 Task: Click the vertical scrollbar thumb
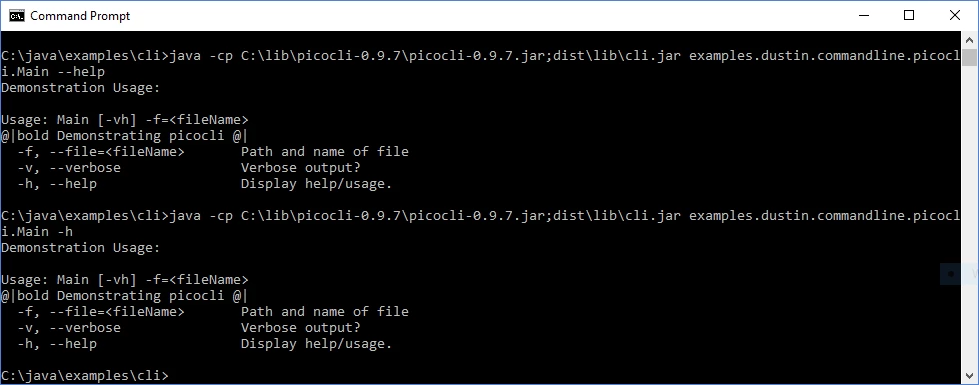969,57
